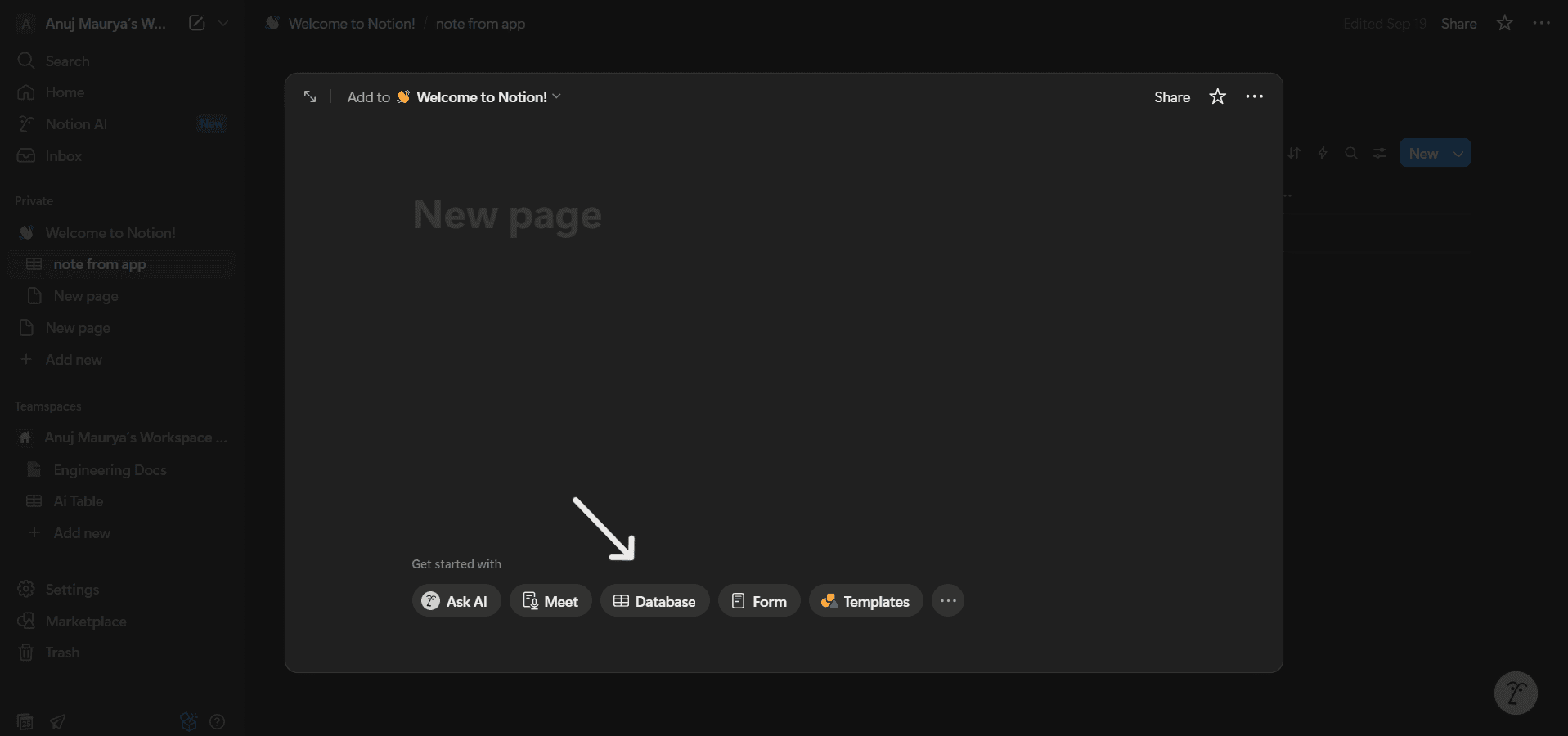Open search within the database view
The image size is (1568, 736).
(x=1351, y=153)
